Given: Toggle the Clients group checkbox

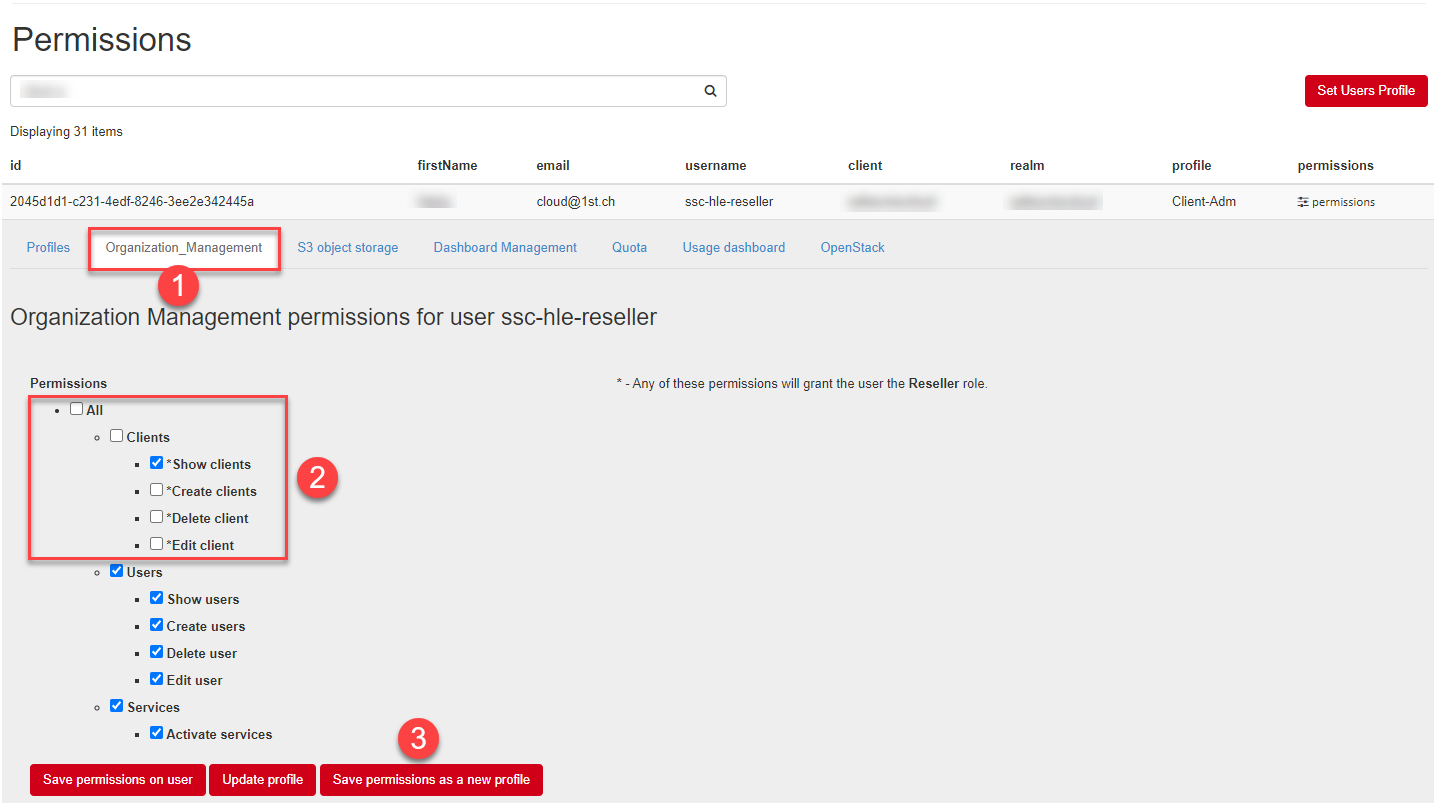Looking at the screenshot, I should 117,436.
